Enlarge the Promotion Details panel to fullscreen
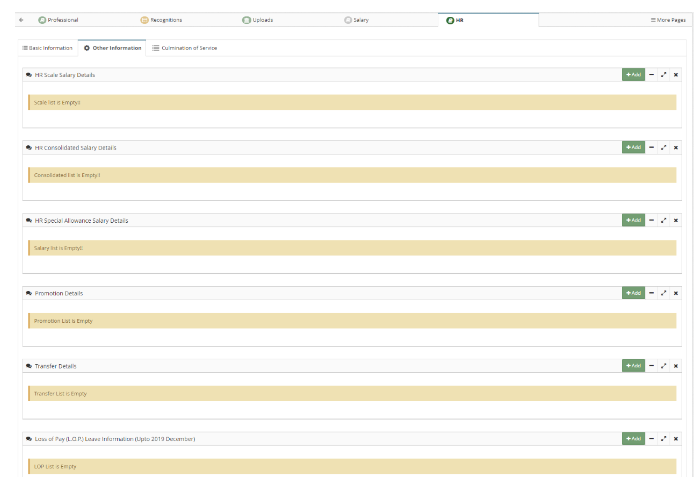The height and width of the screenshot is (487, 696). [x=664, y=293]
